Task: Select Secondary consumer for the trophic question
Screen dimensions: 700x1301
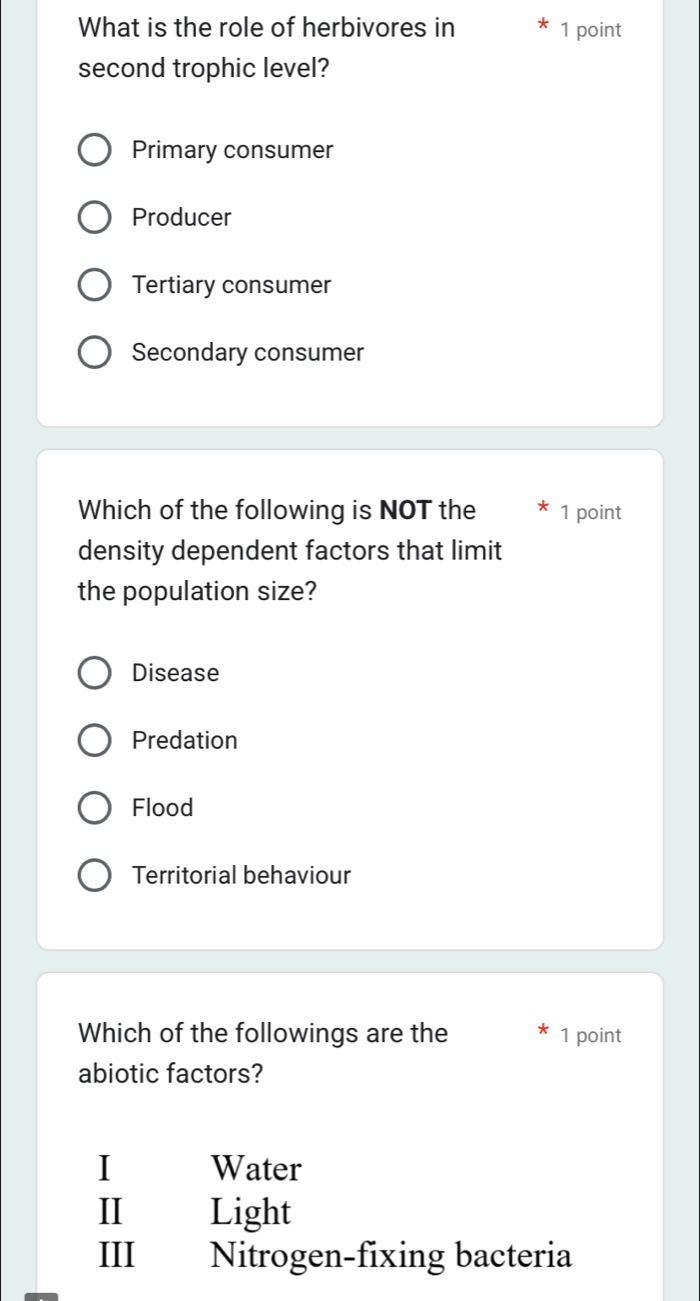Action: (x=94, y=352)
